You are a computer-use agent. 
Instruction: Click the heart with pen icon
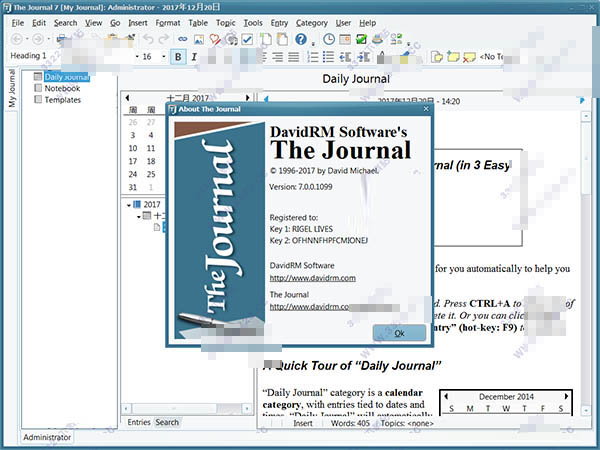click(215, 39)
